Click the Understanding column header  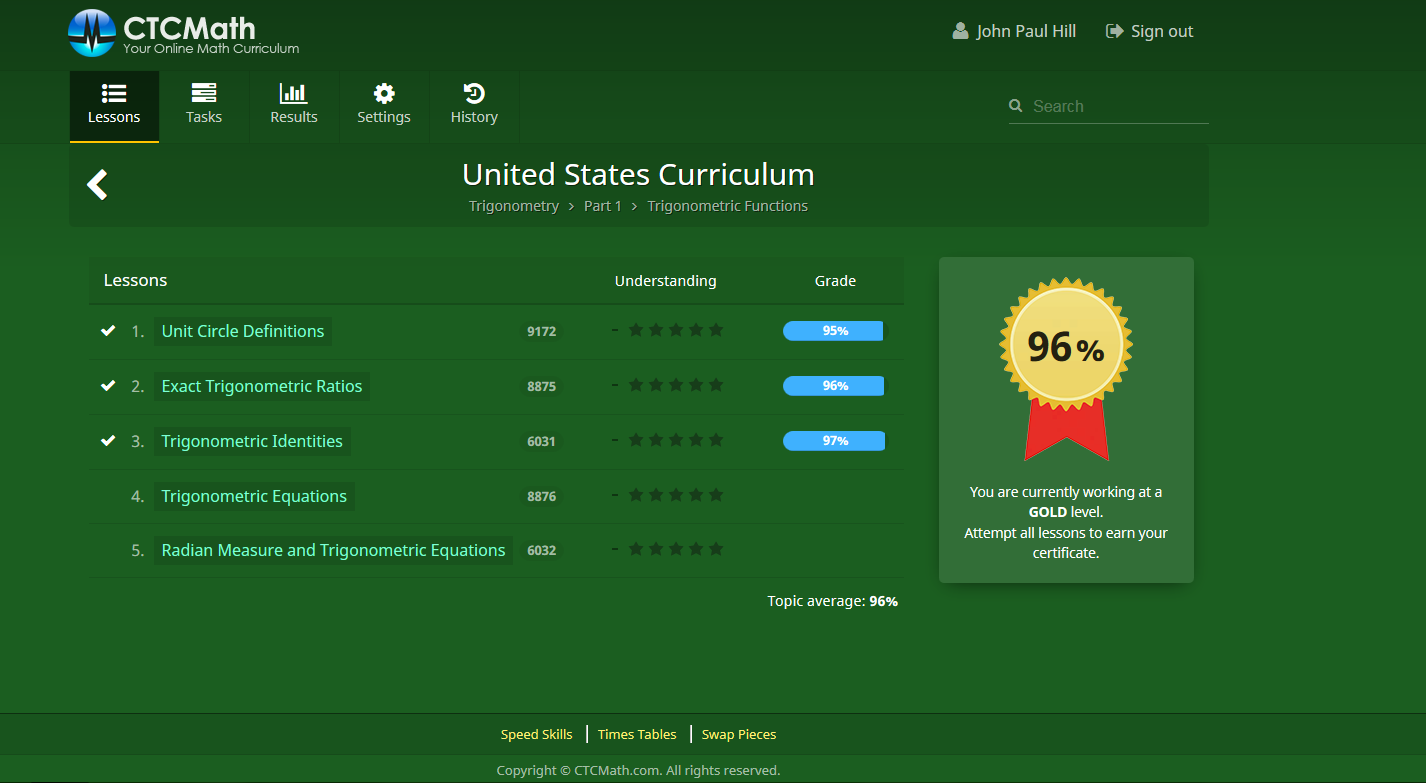tap(666, 281)
